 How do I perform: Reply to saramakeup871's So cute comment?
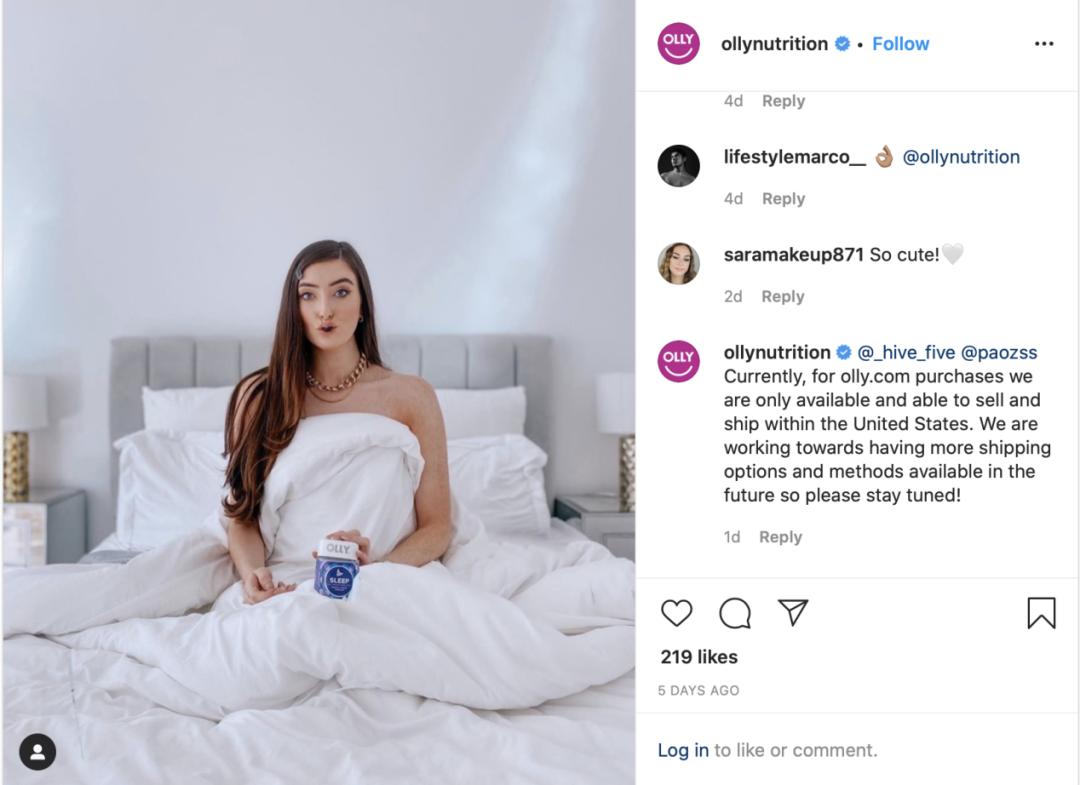coord(782,296)
